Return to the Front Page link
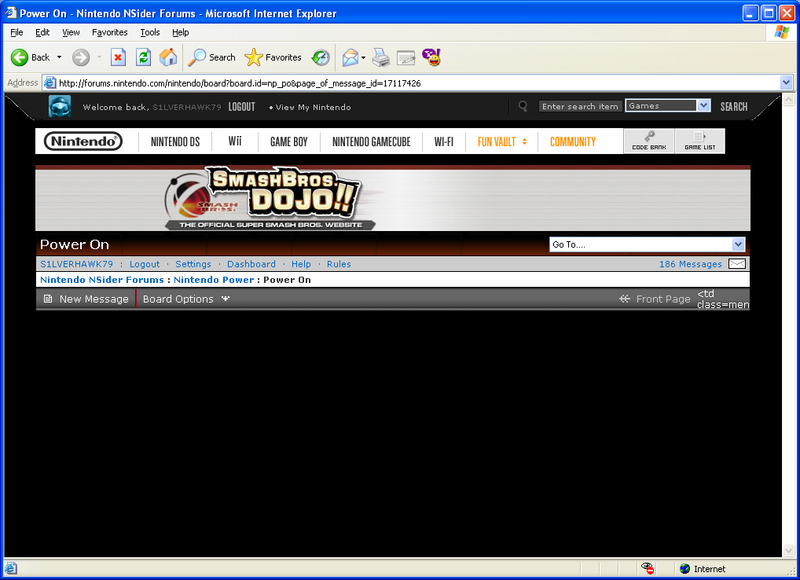 point(663,299)
